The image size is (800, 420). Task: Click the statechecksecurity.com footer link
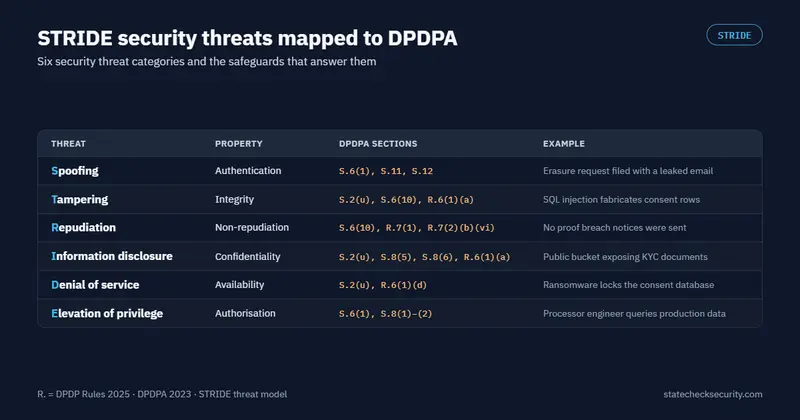click(x=713, y=394)
